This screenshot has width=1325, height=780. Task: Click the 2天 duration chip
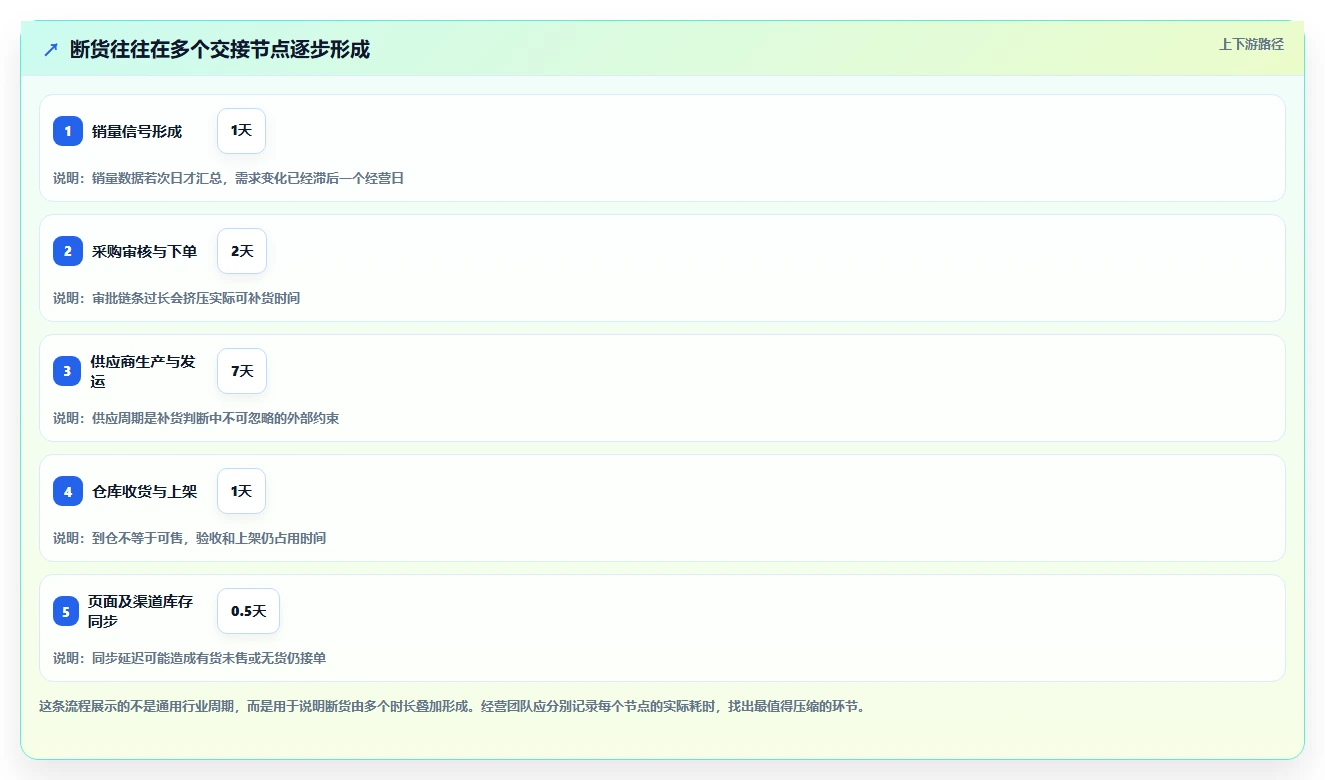point(242,251)
